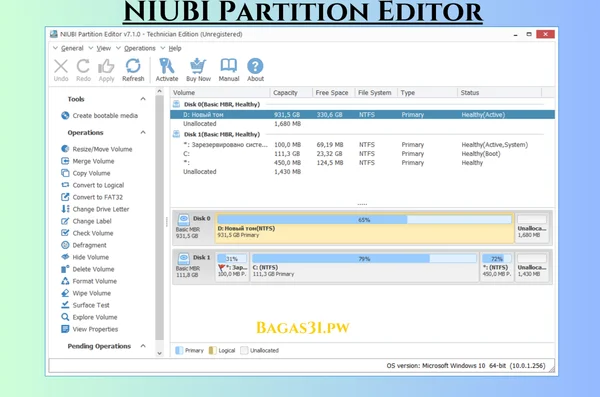Click the Buy Now basket icon
Image resolution: width=600 pixels, height=397 pixels.
pos(198,66)
